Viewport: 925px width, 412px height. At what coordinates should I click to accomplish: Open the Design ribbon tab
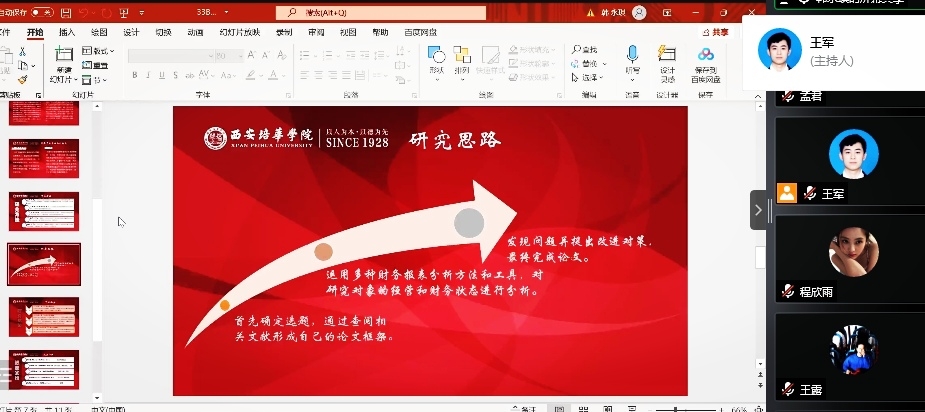tap(131, 32)
